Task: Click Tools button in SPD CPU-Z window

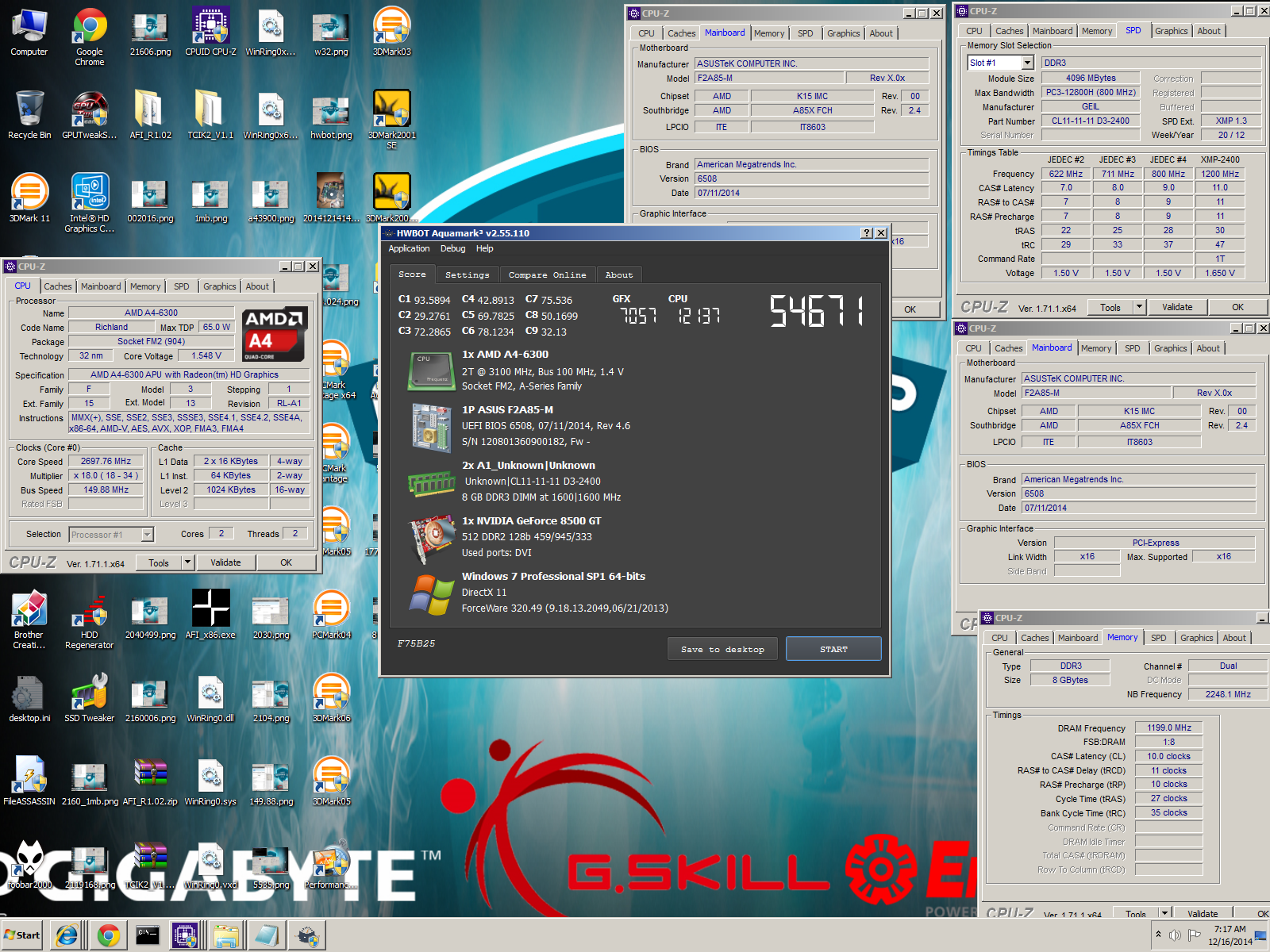Action: pos(1110,307)
